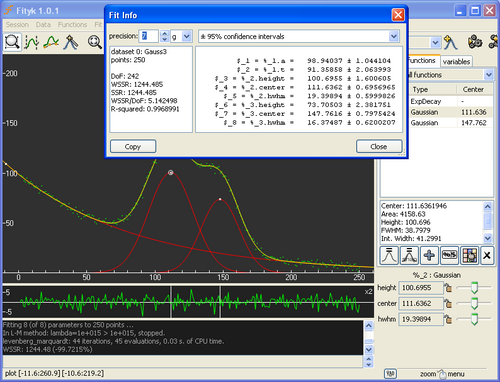Screen dimensions: 500x382
Task: Open the Functions menu
Action: 72,25
